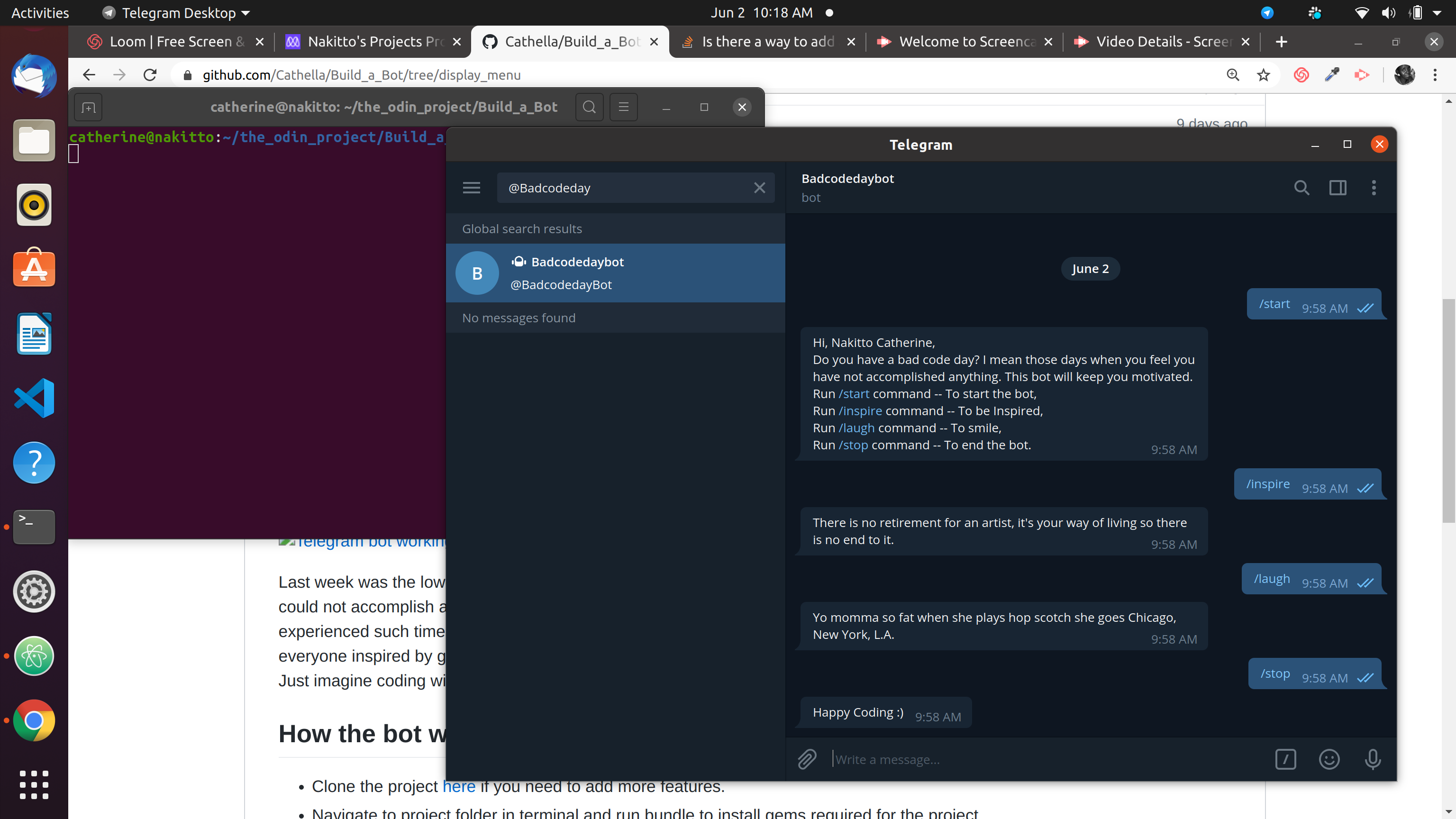Click the June 2 date badge

[x=1090, y=268]
